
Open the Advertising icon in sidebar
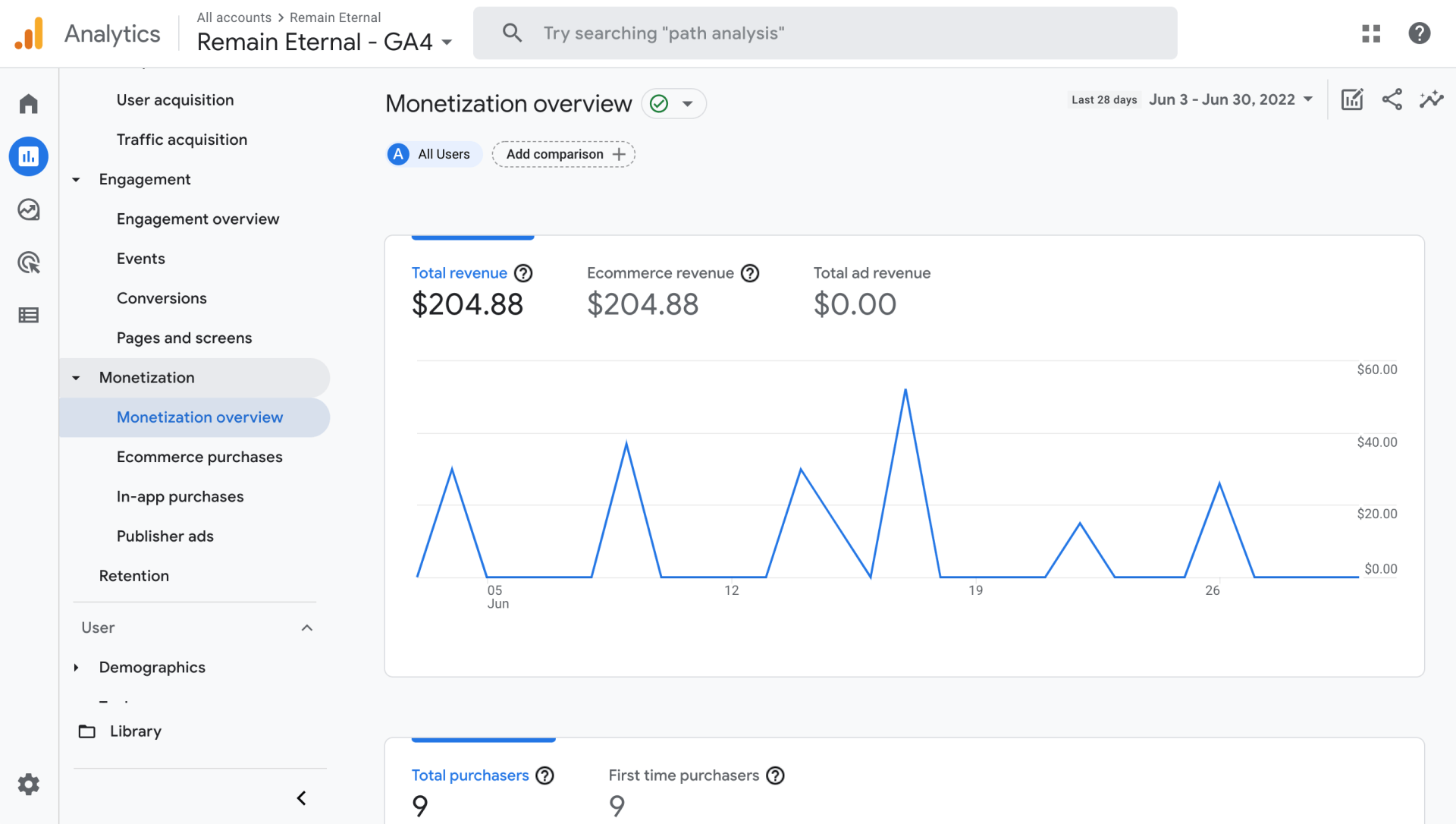pos(29,263)
